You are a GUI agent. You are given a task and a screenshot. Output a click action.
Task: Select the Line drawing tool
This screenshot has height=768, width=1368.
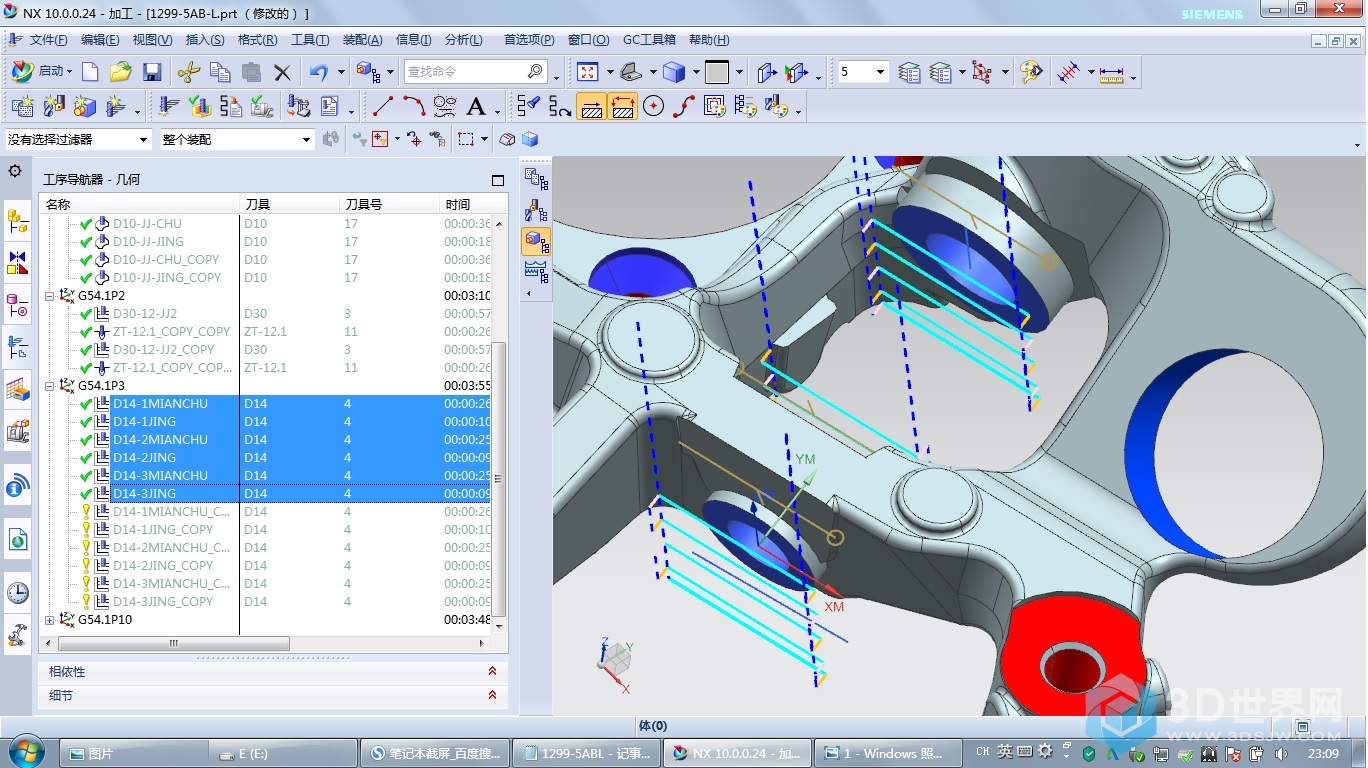382,106
